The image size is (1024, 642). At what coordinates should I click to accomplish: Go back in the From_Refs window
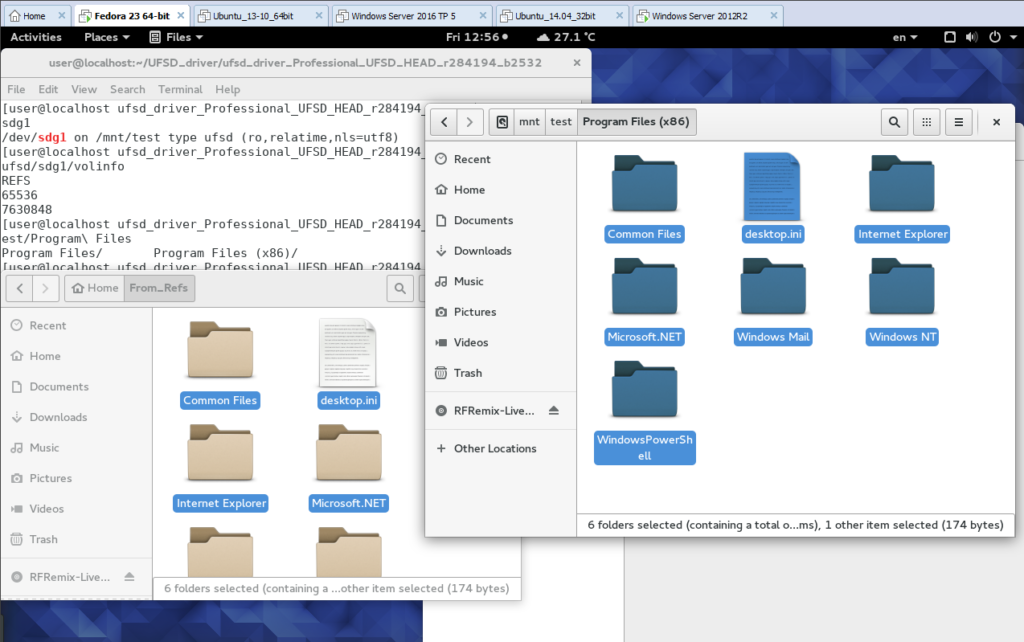[x=20, y=288]
